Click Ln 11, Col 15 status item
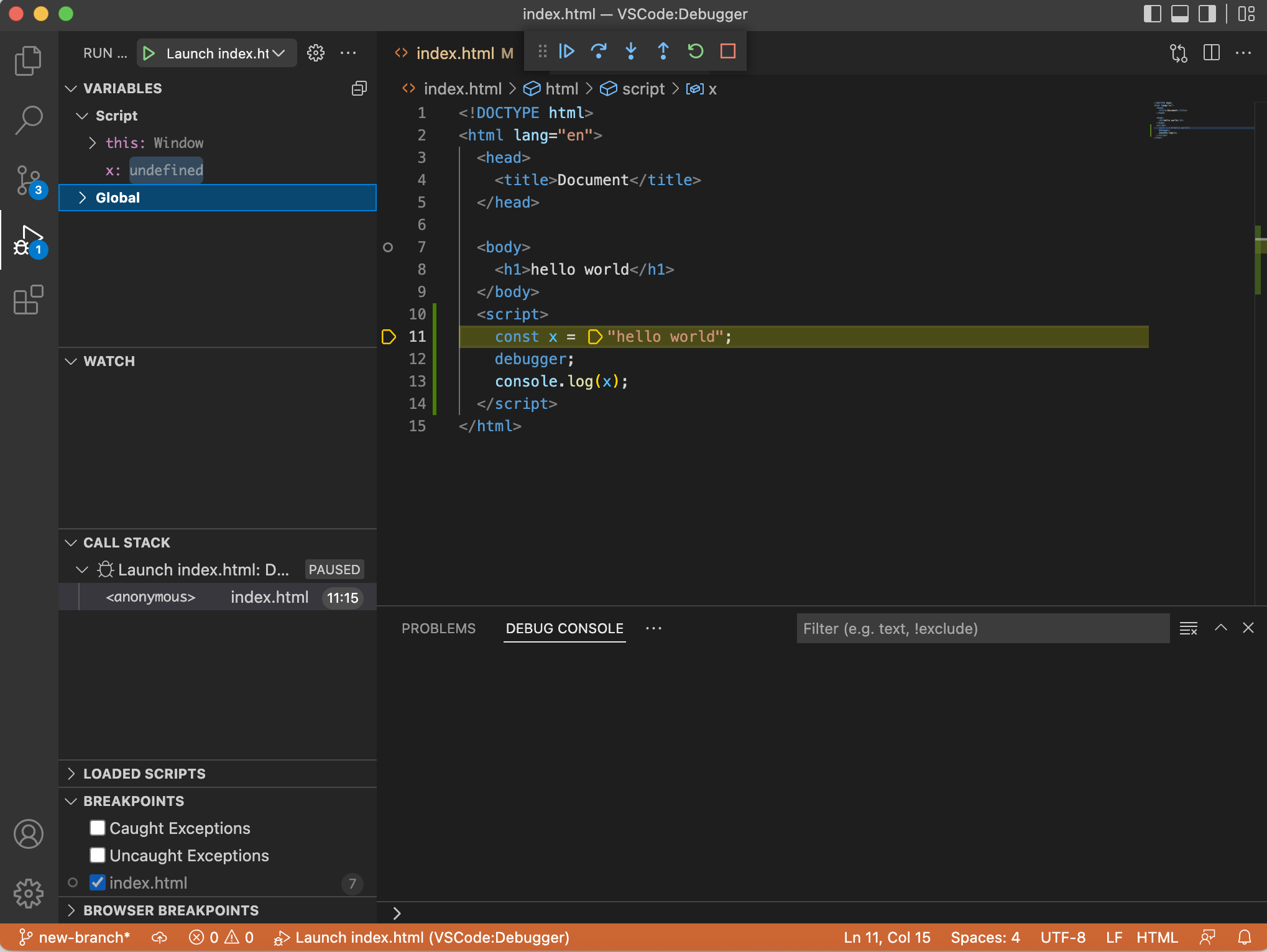 pos(887,937)
